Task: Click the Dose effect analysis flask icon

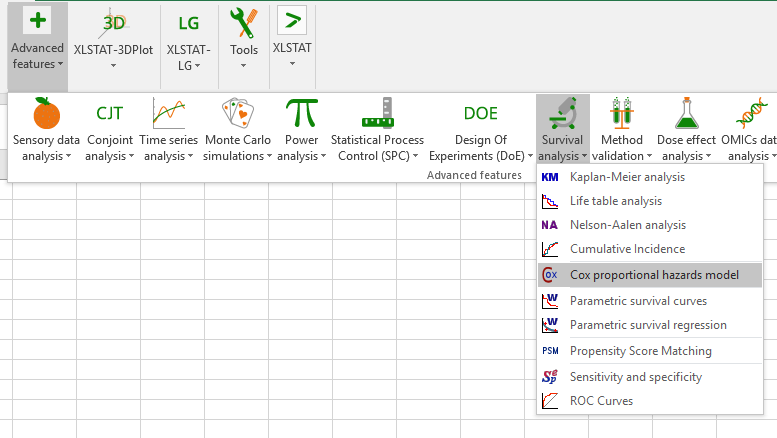Action: pos(686,113)
